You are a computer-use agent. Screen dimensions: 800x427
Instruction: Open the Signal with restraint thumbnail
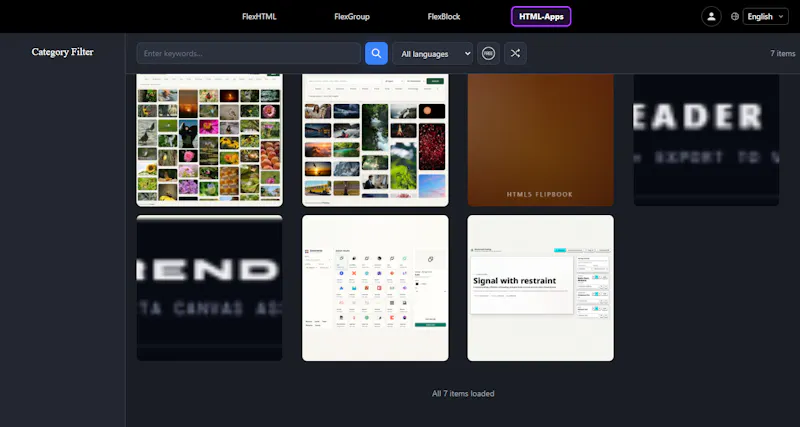pyautogui.click(x=540, y=288)
